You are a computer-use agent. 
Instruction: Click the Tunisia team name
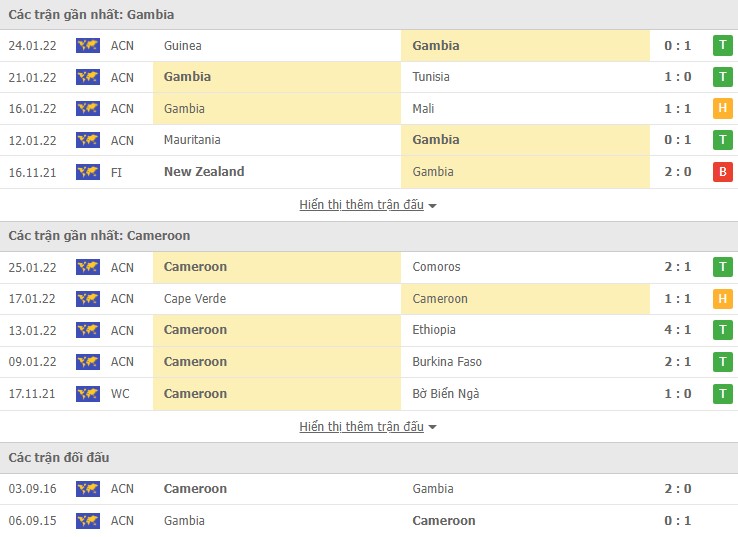pos(431,77)
